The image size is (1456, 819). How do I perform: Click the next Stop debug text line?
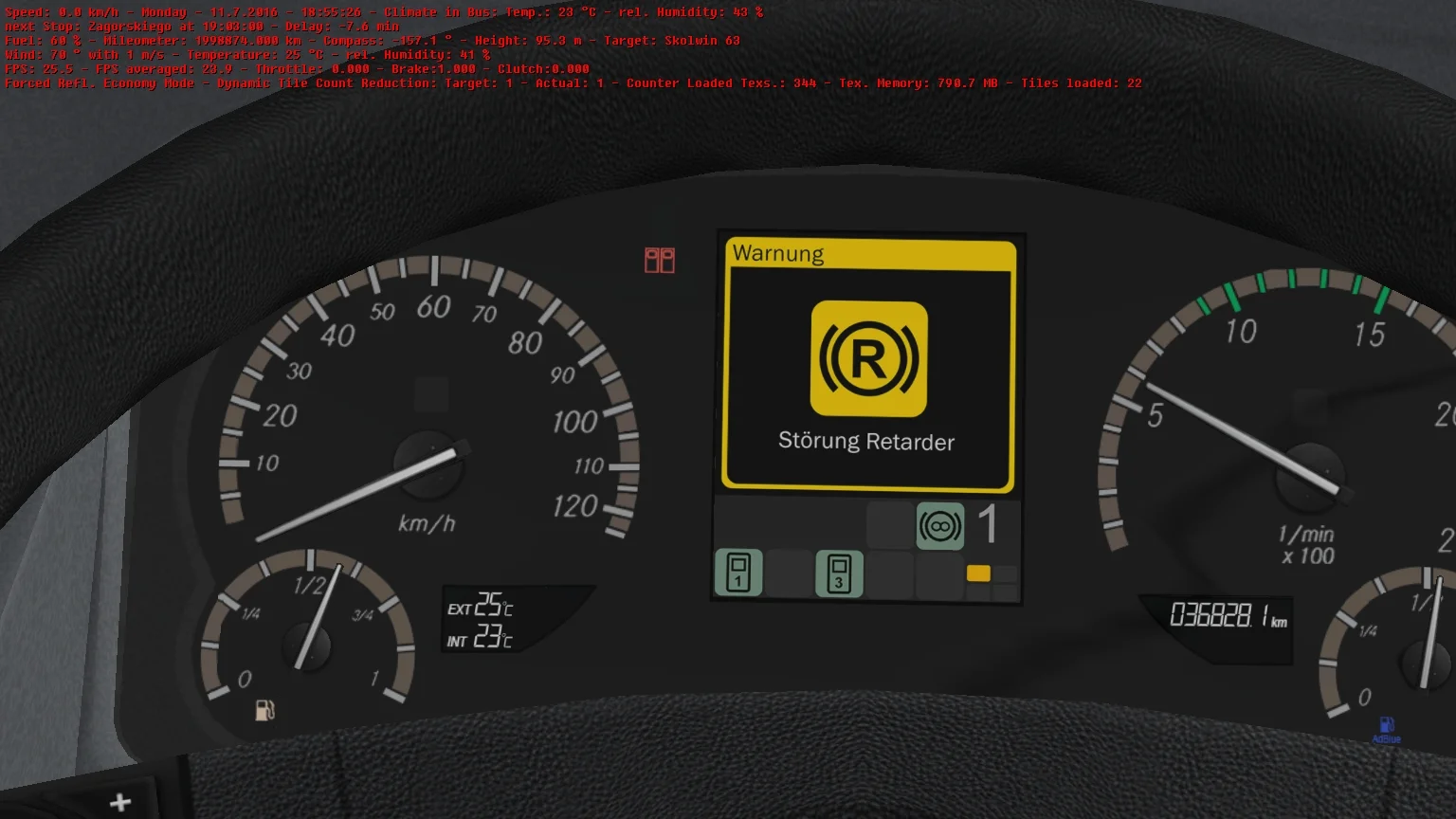(202, 27)
